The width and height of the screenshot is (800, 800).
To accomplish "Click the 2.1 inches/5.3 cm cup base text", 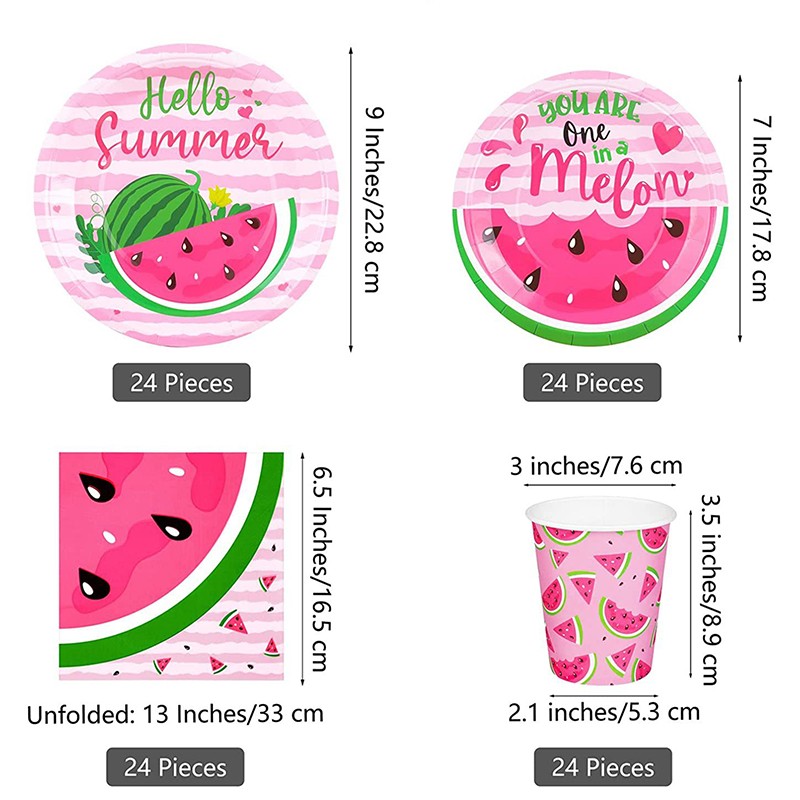I will click(604, 712).
